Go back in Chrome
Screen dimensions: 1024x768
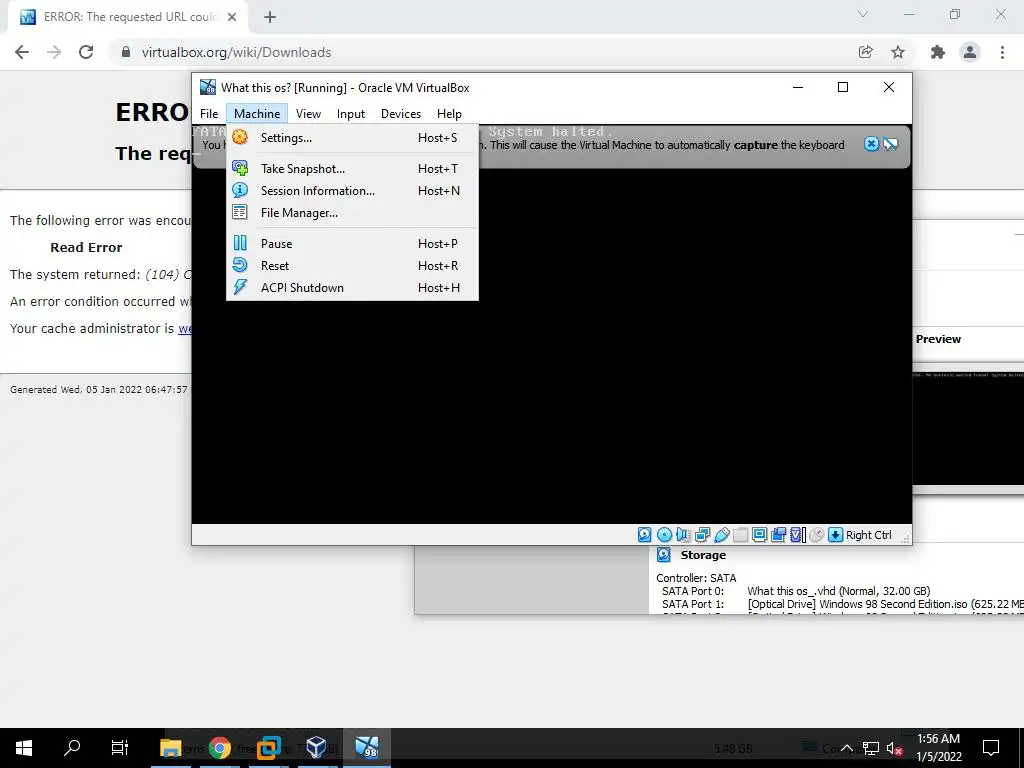tap(22, 52)
